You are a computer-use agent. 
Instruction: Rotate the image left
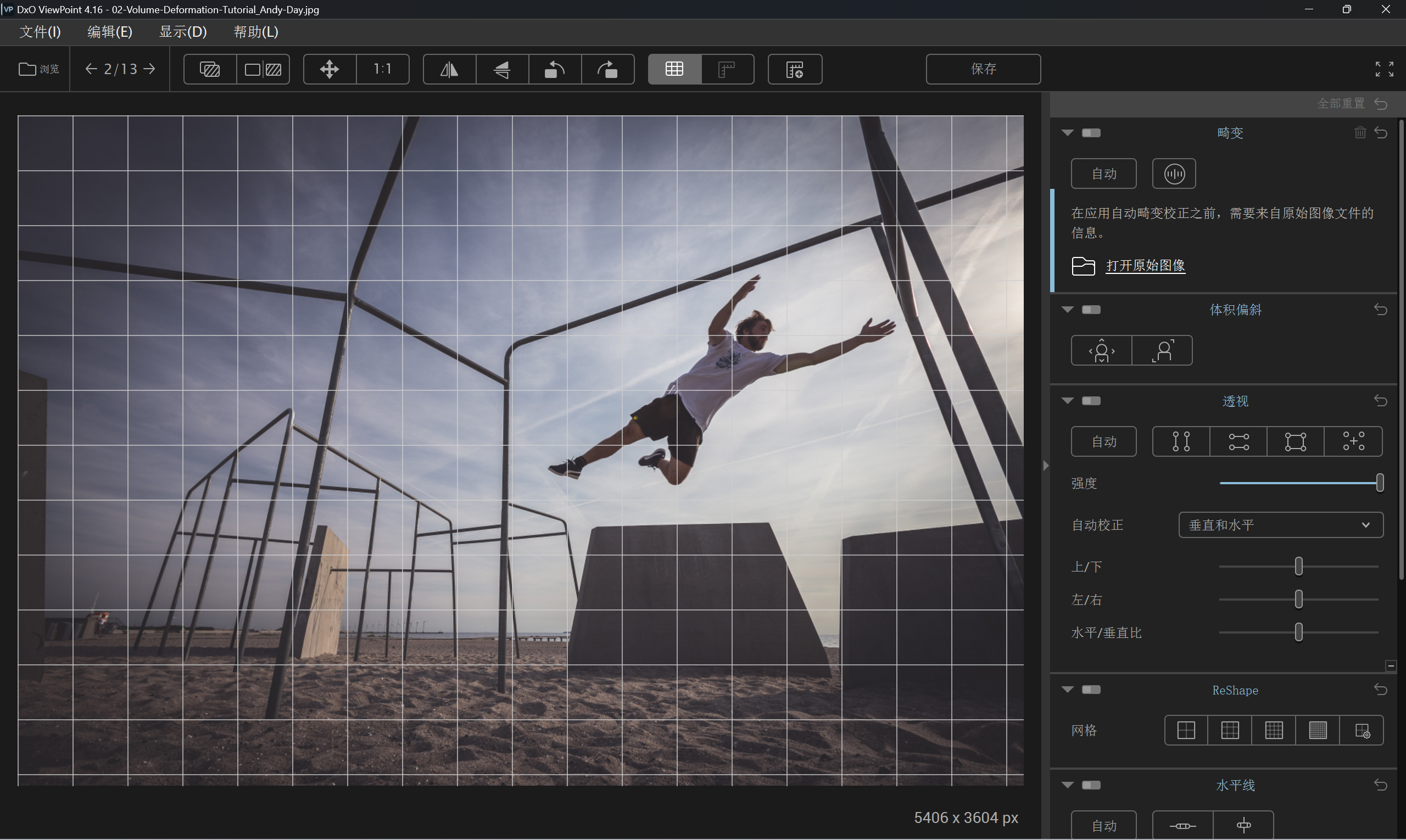tap(554, 69)
